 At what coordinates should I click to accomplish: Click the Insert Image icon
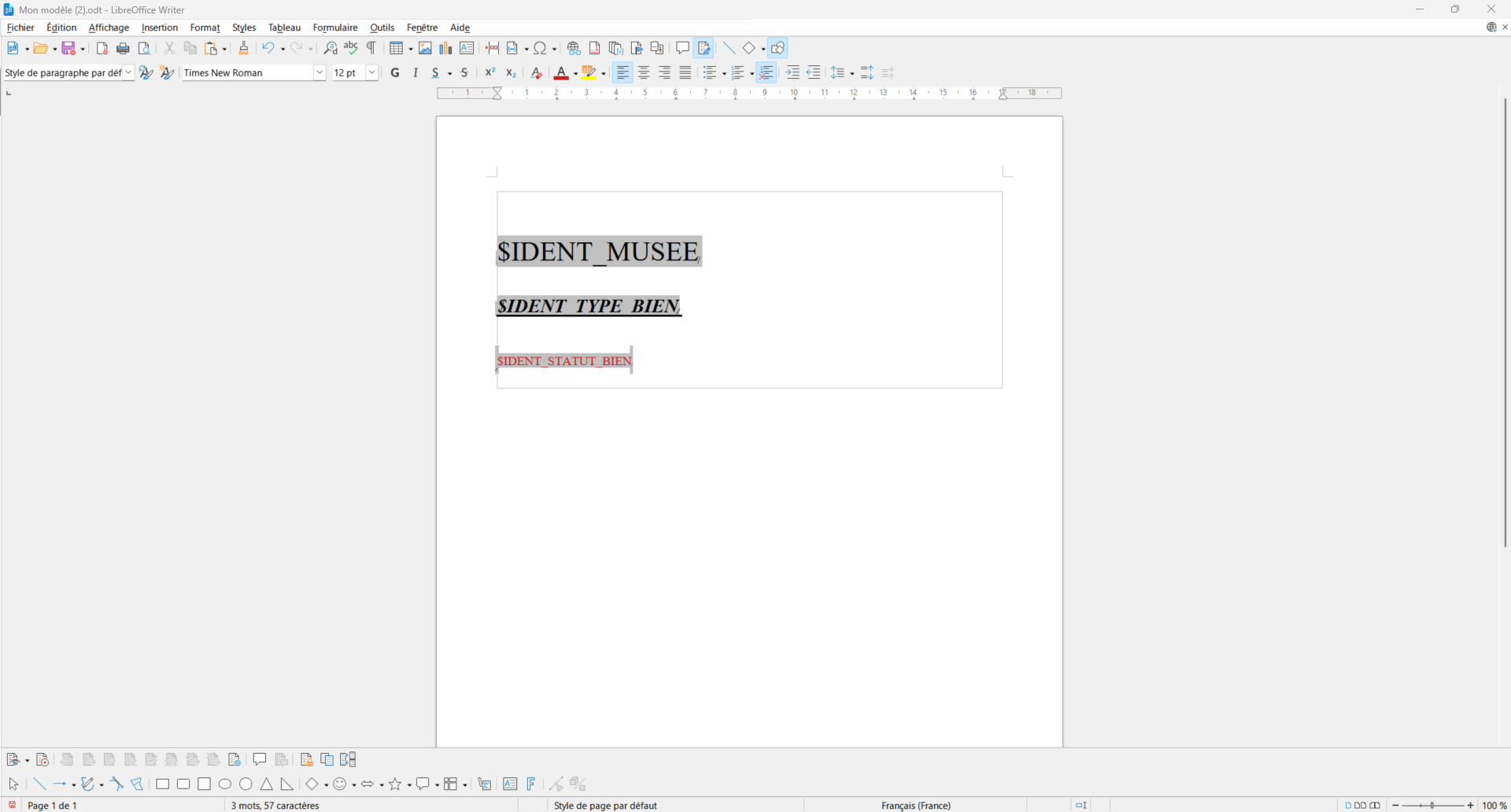coord(425,49)
